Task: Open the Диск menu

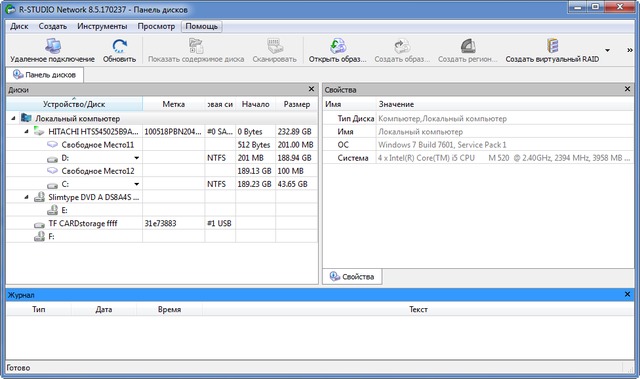Action: pos(19,26)
